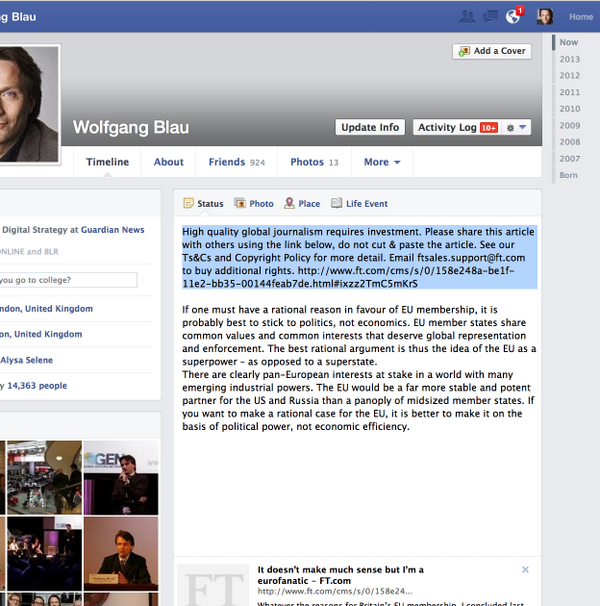
Task: Open the More dropdown tab
Action: coord(382,162)
